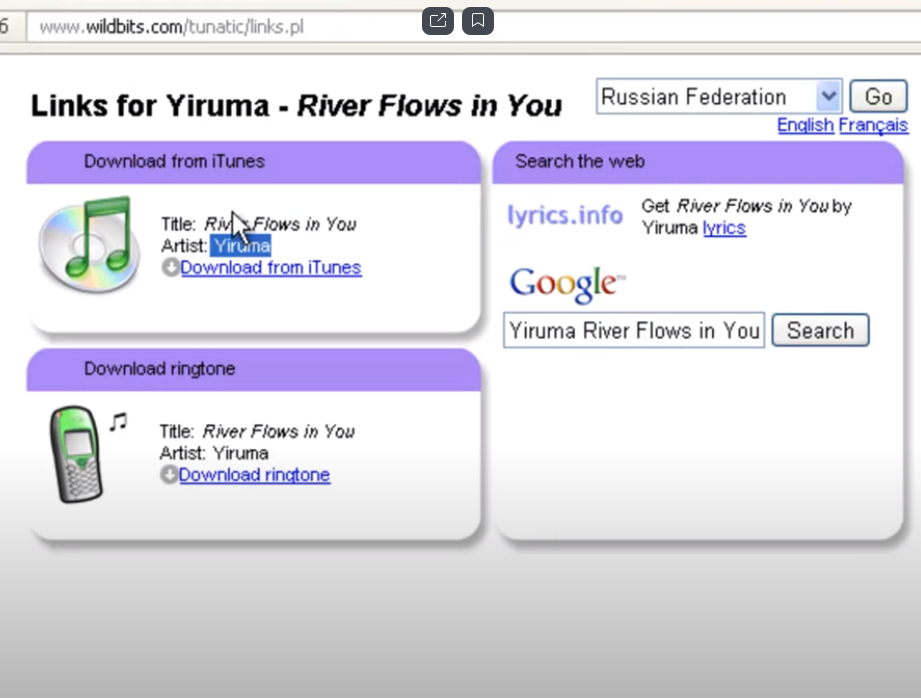Click the browser address bar URL

coord(172,27)
